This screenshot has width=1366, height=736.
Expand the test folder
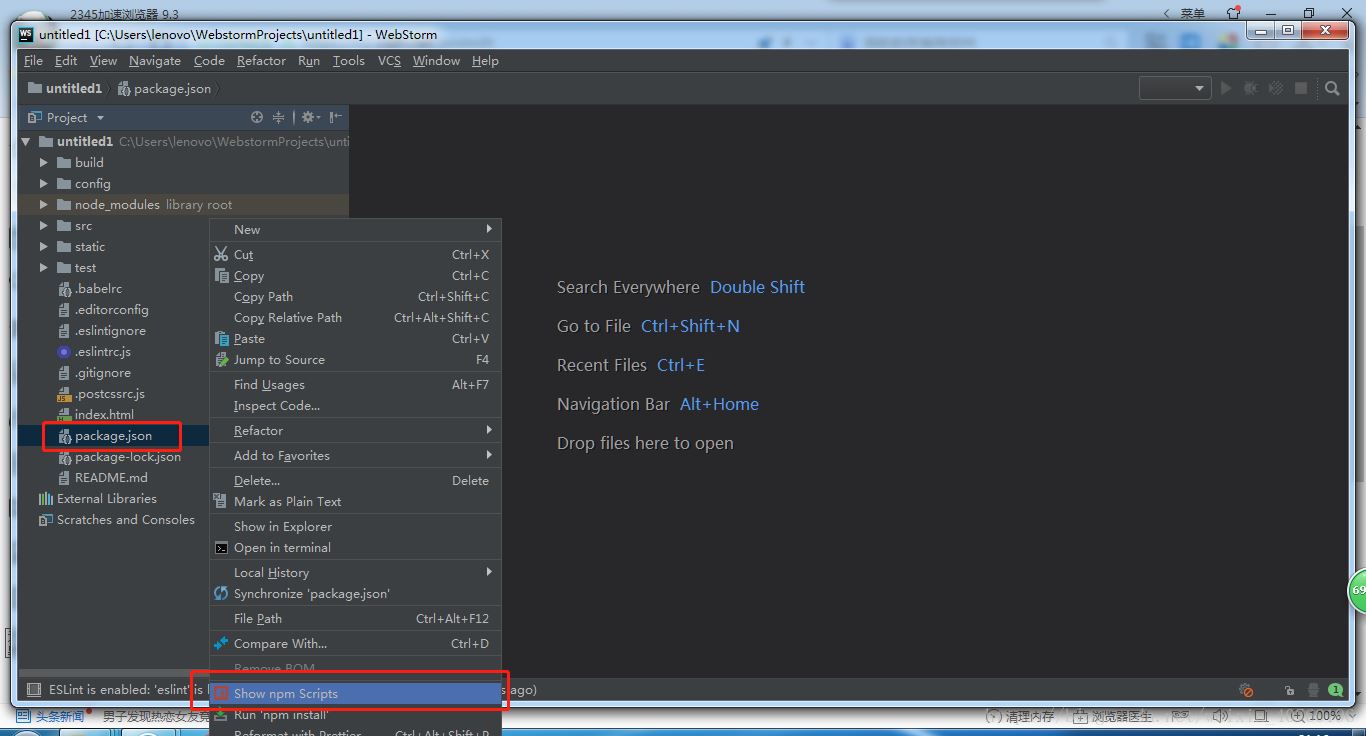(43, 268)
